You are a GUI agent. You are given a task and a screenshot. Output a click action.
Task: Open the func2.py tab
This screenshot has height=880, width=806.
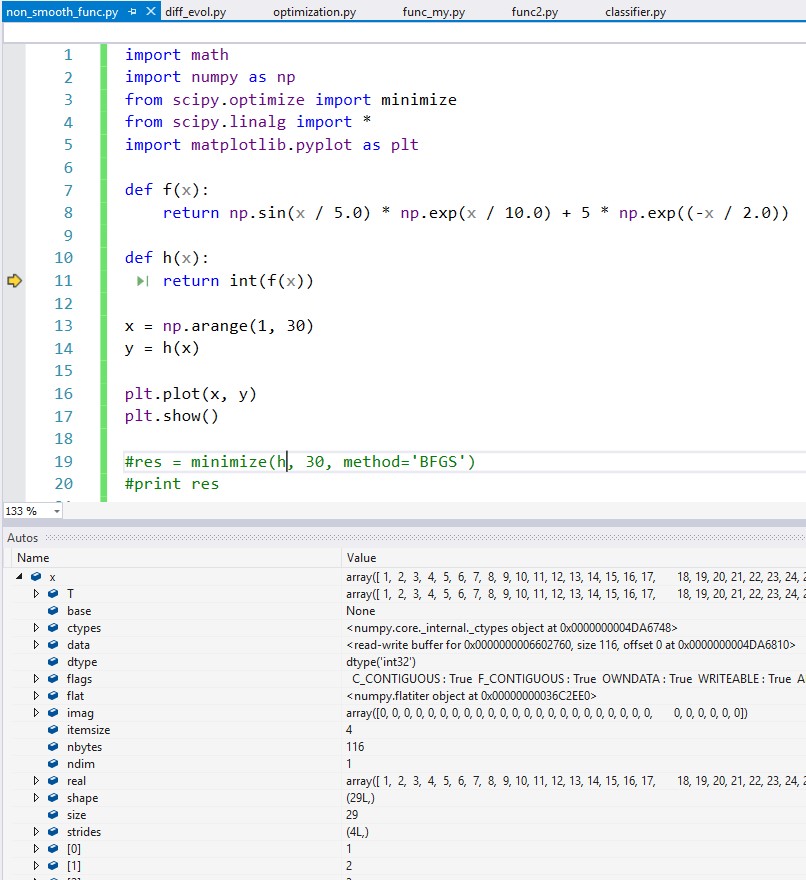(534, 12)
